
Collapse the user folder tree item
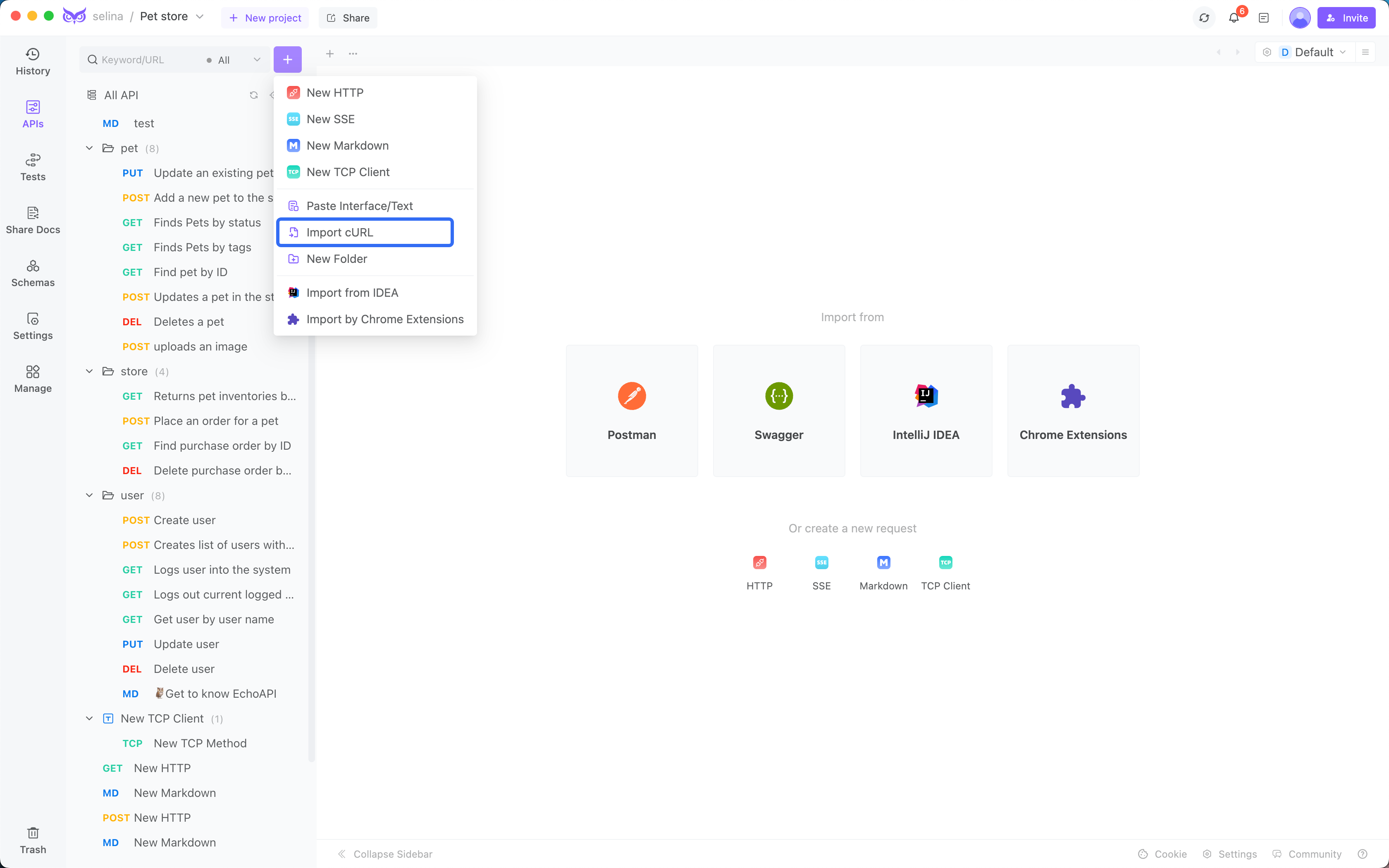[89, 495]
